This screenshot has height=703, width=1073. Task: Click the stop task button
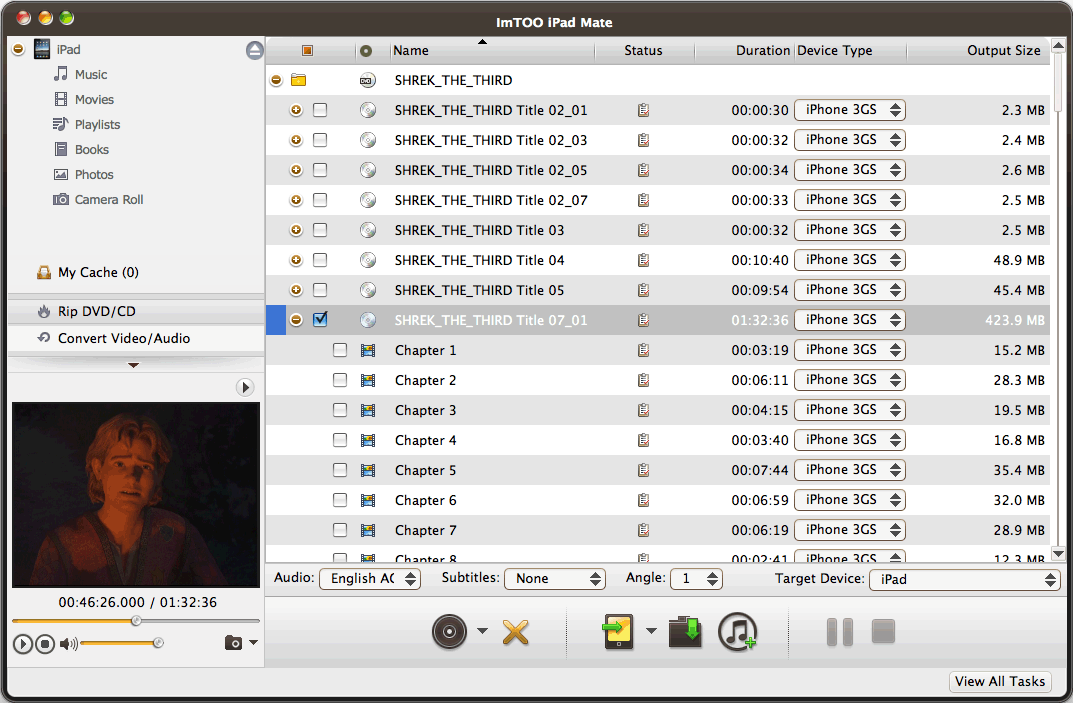tap(883, 631)
